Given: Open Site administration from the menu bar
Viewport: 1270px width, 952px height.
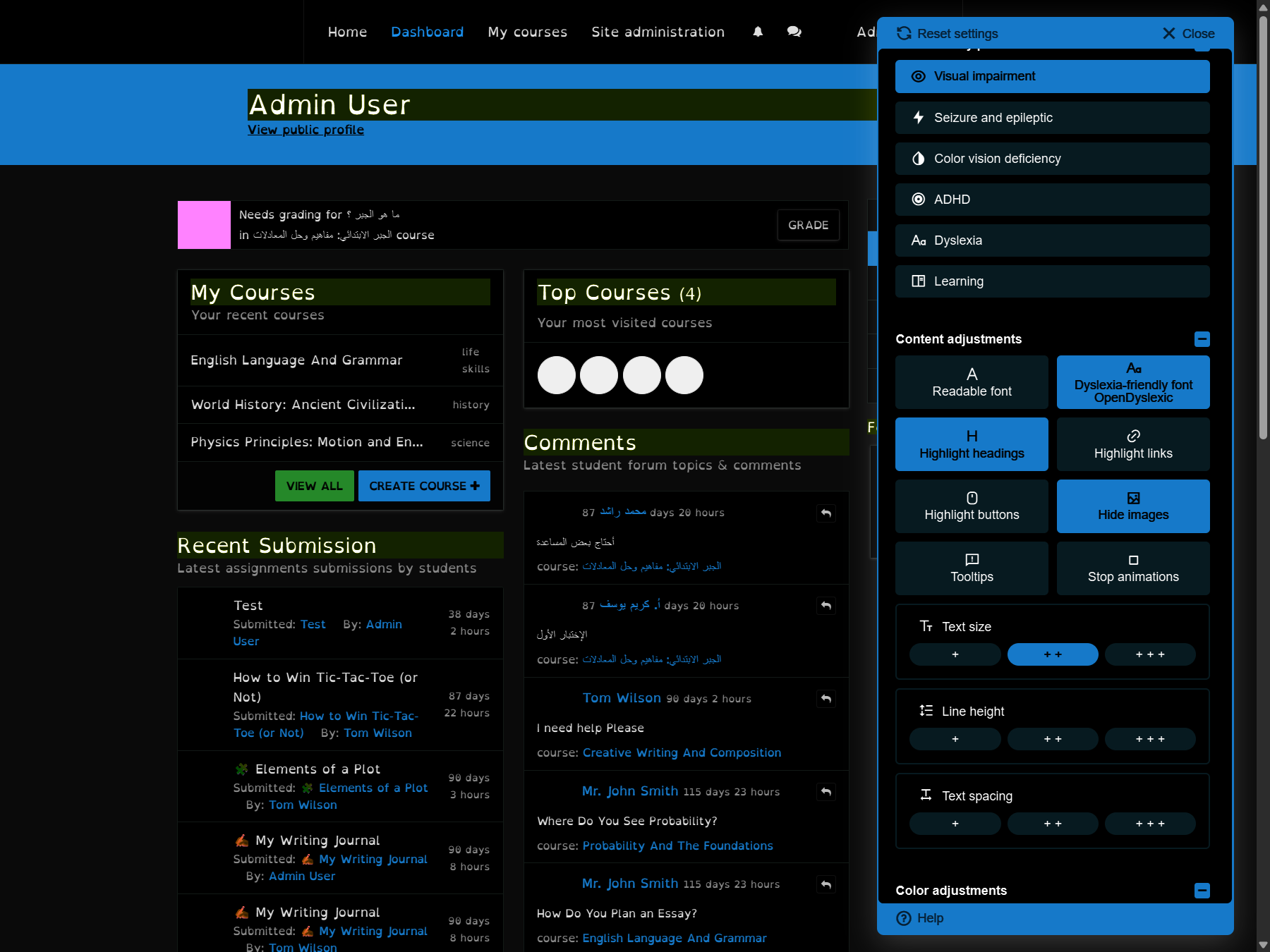Looking at the screenshot, I should pos(657,32).
